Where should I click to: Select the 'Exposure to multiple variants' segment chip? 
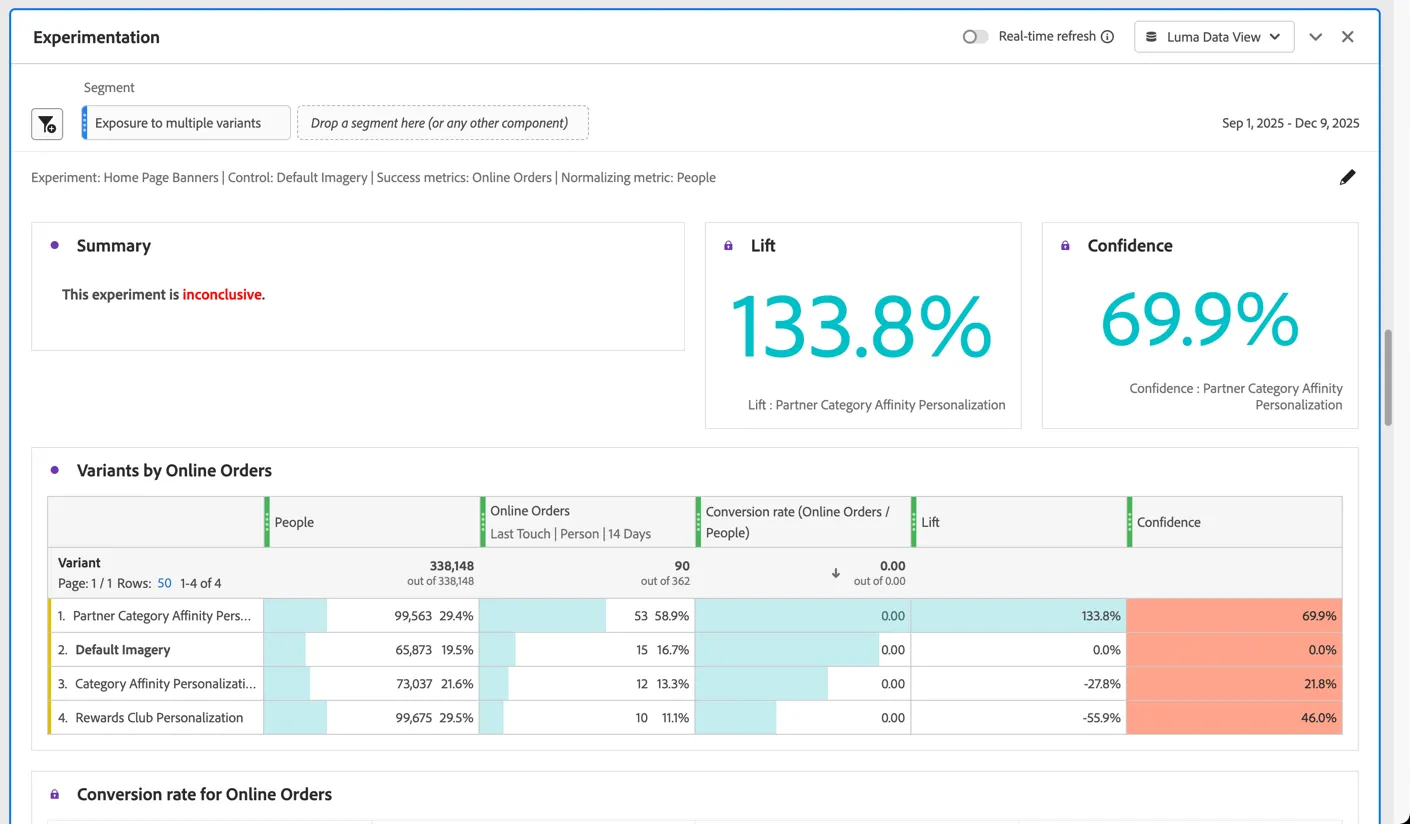(186, 123)
